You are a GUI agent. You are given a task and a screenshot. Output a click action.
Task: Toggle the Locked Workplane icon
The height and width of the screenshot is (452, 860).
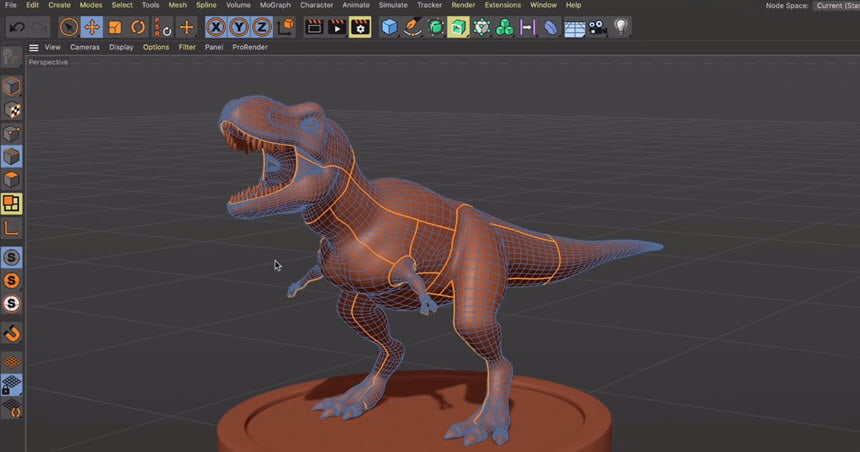coord(12,385)
